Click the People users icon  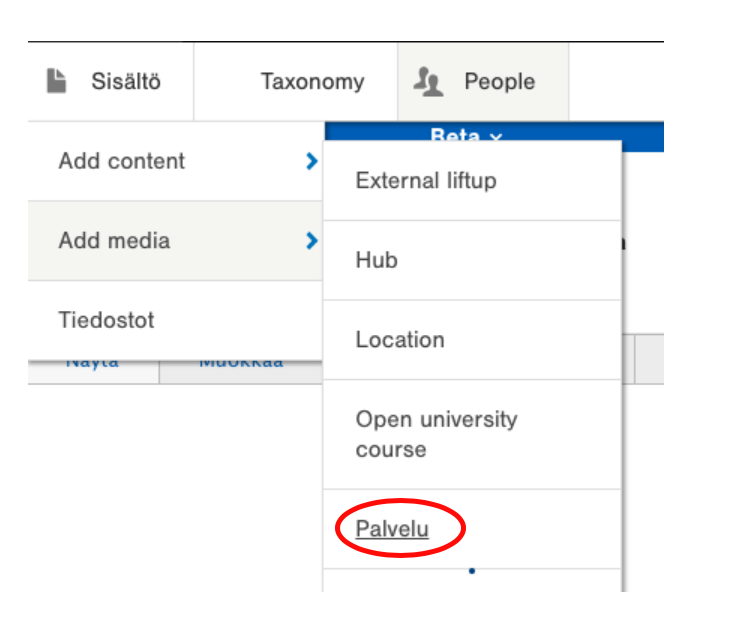coord(429,82)
